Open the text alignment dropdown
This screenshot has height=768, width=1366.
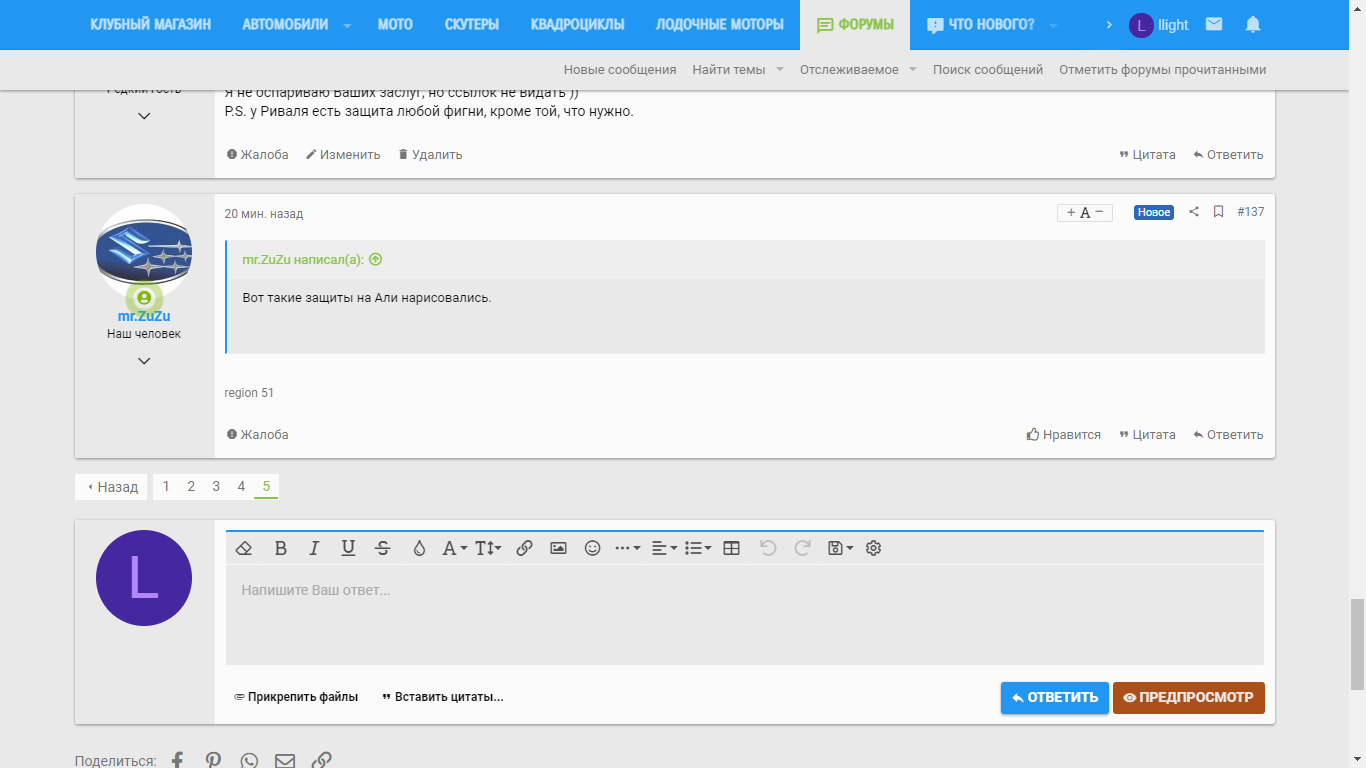tap(664, 548)
